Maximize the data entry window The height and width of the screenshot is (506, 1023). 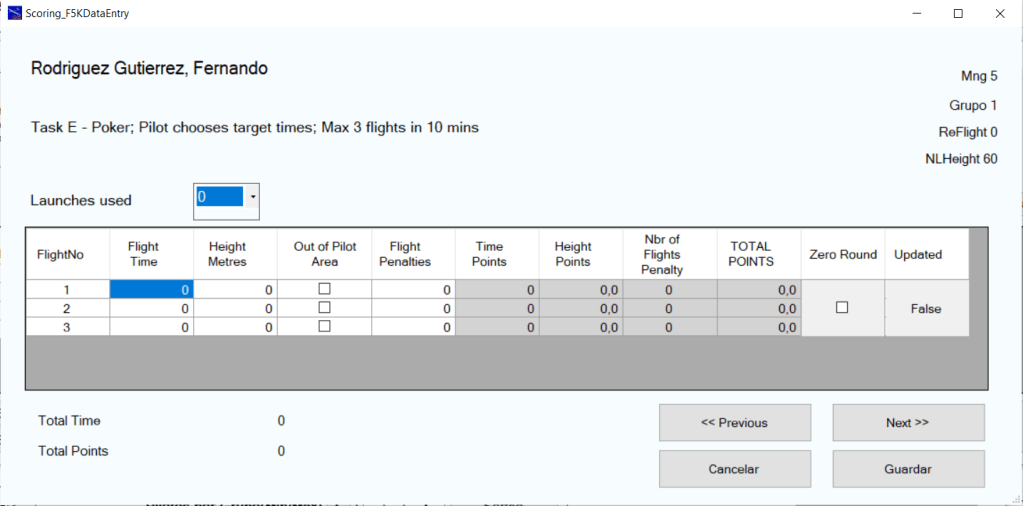pos(958,14)
